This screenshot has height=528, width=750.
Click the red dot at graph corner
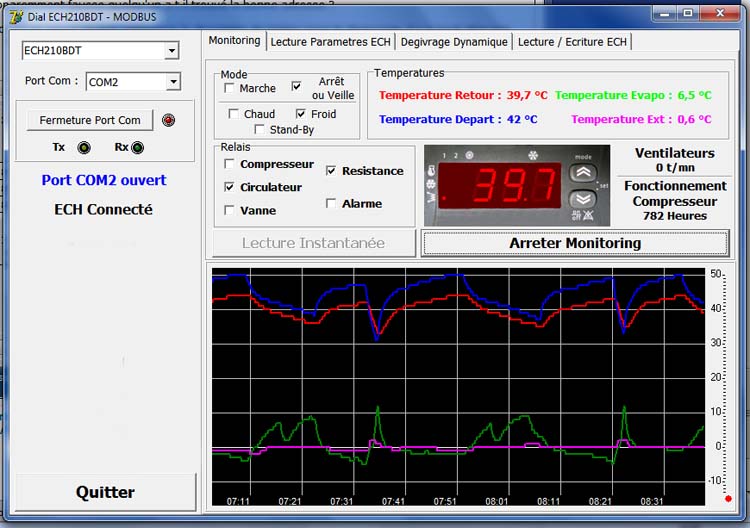[x=728, y=498]
